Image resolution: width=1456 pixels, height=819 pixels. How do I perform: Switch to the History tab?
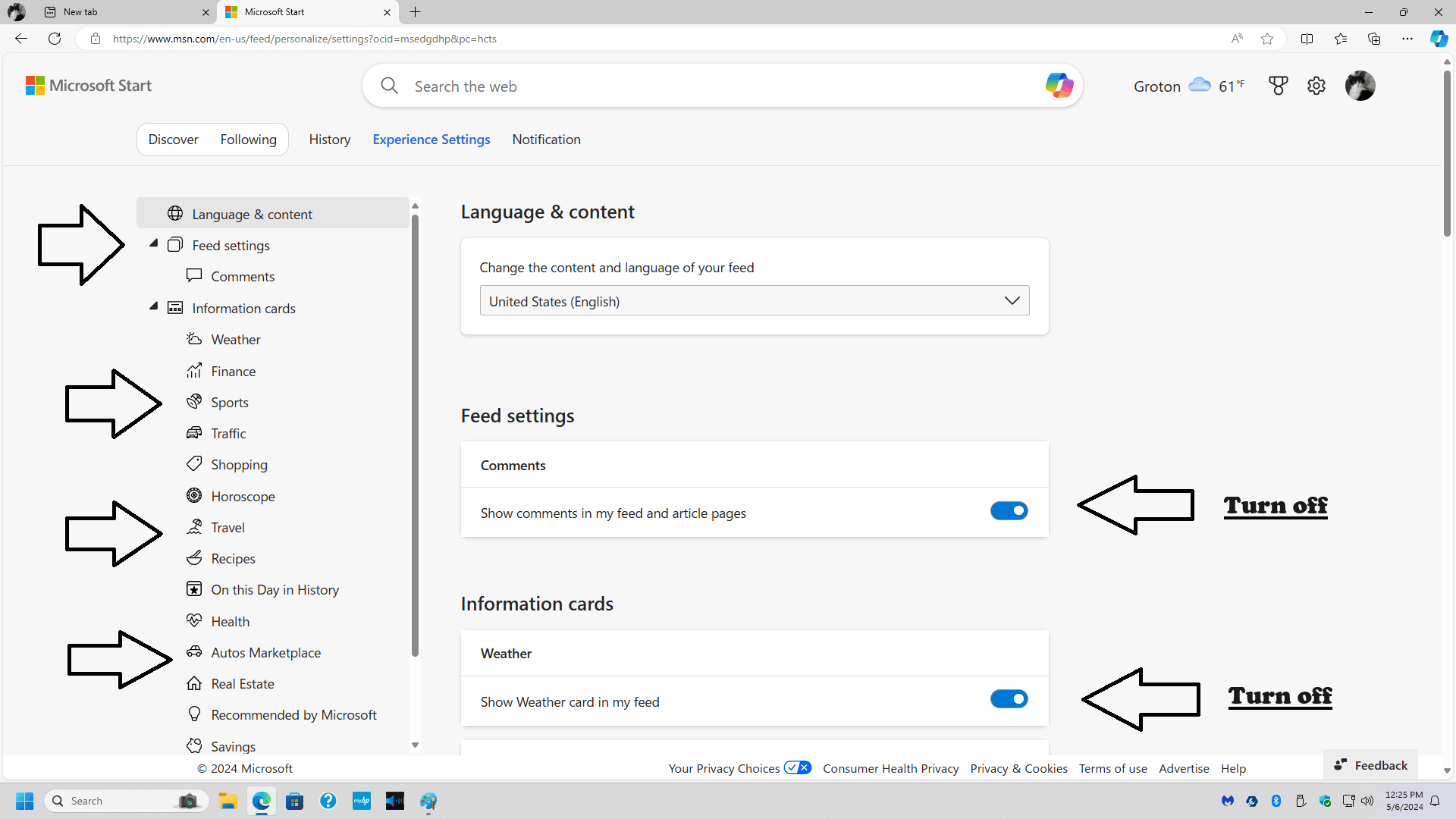pos(329,140)
